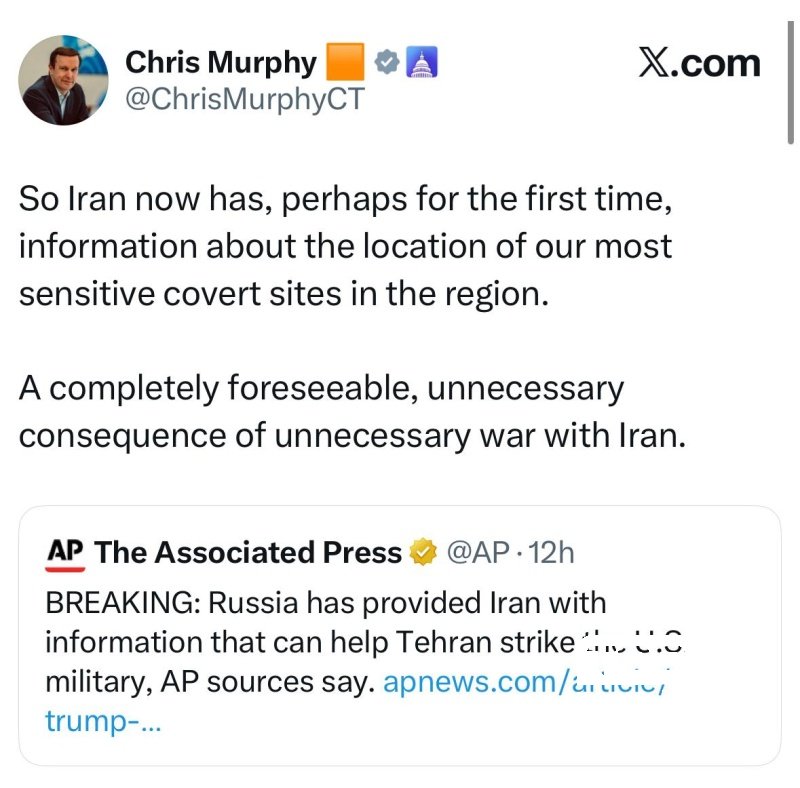Open the 12h timestamp on the quoted post
Image resolution: width=800 pixels, height=788 pixels.
pyautogui.click(x=553, y=552)
